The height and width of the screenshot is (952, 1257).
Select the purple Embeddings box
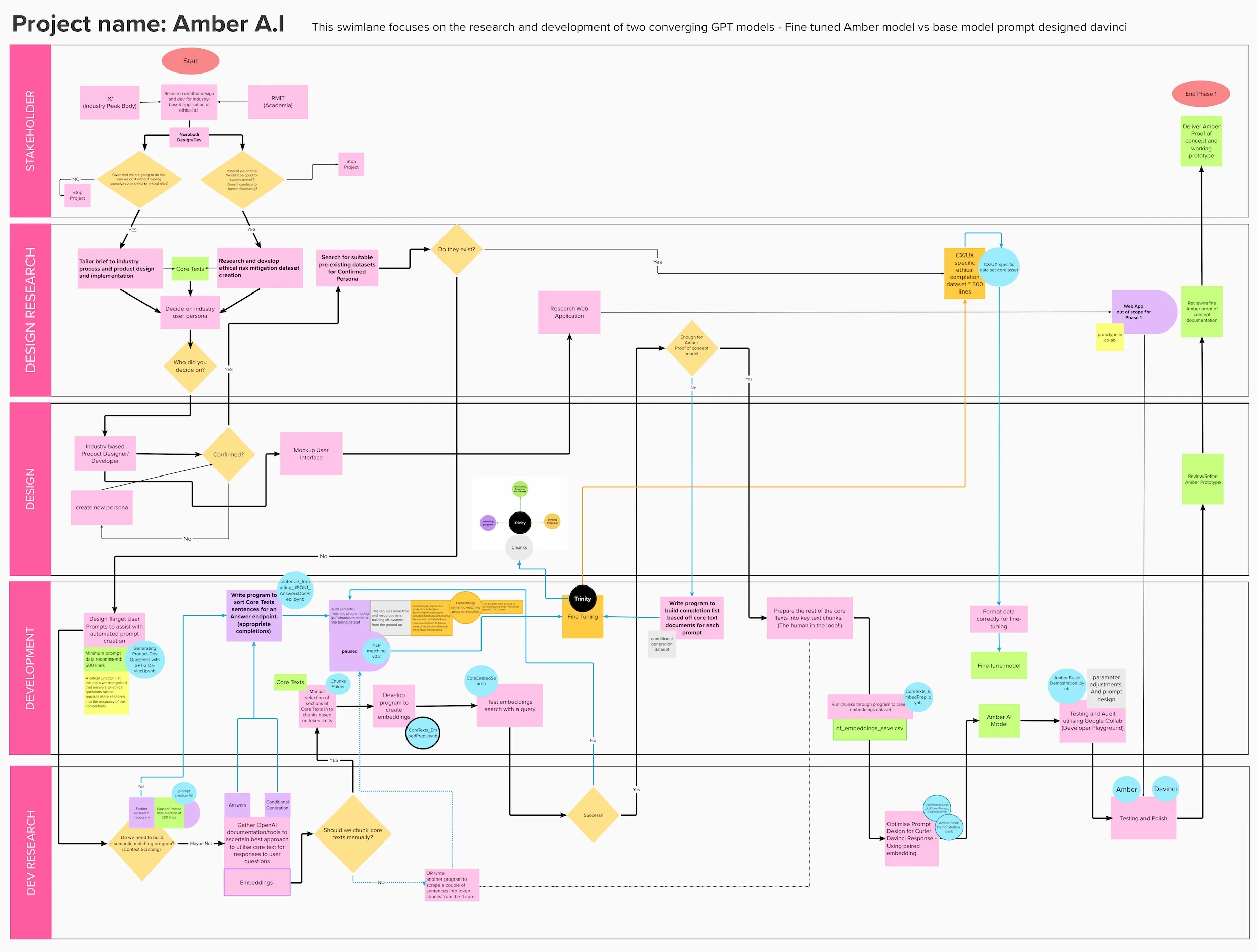[256, 882]
